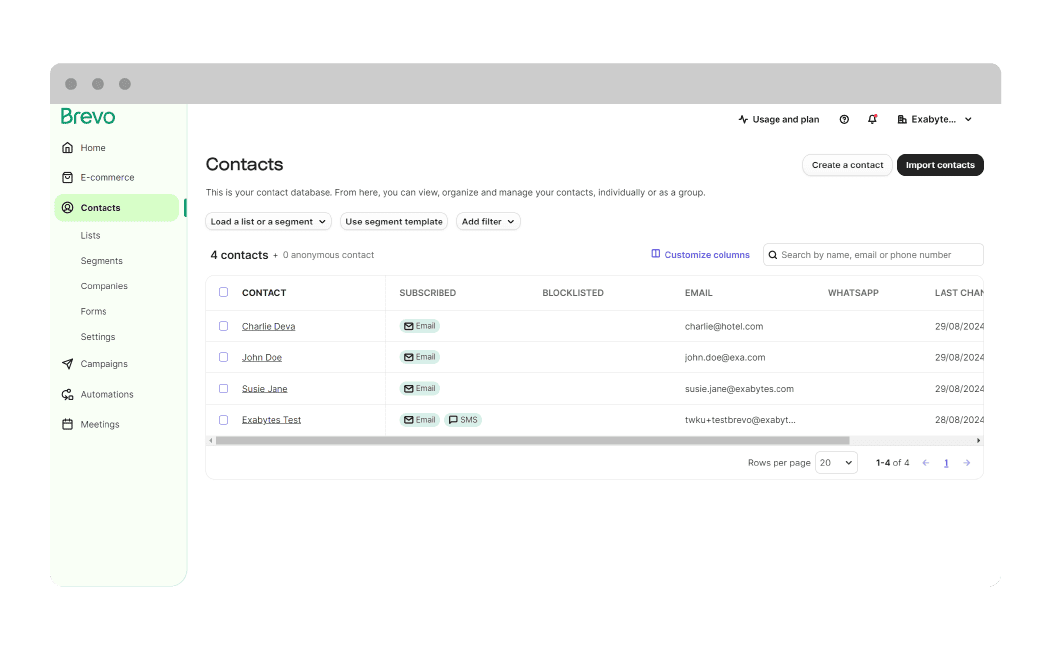Image resolution: width=1051 pixels, height=650 pixels.
Task: Expand the Add filter dropdown
Action: point(488,222)
